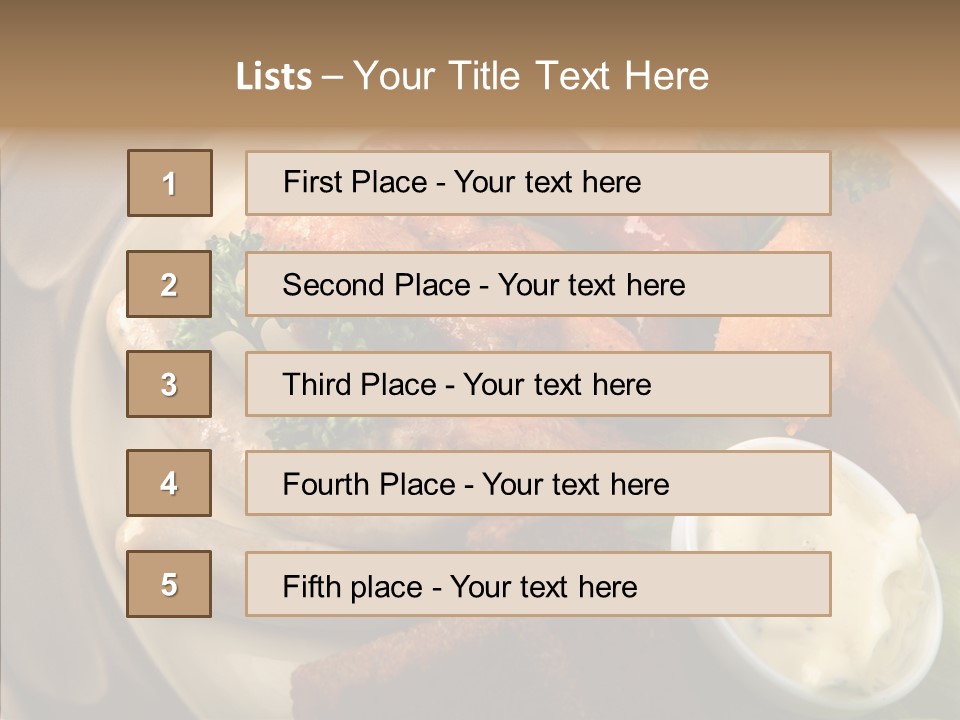Click the number 5 box

tap(169, 584)
